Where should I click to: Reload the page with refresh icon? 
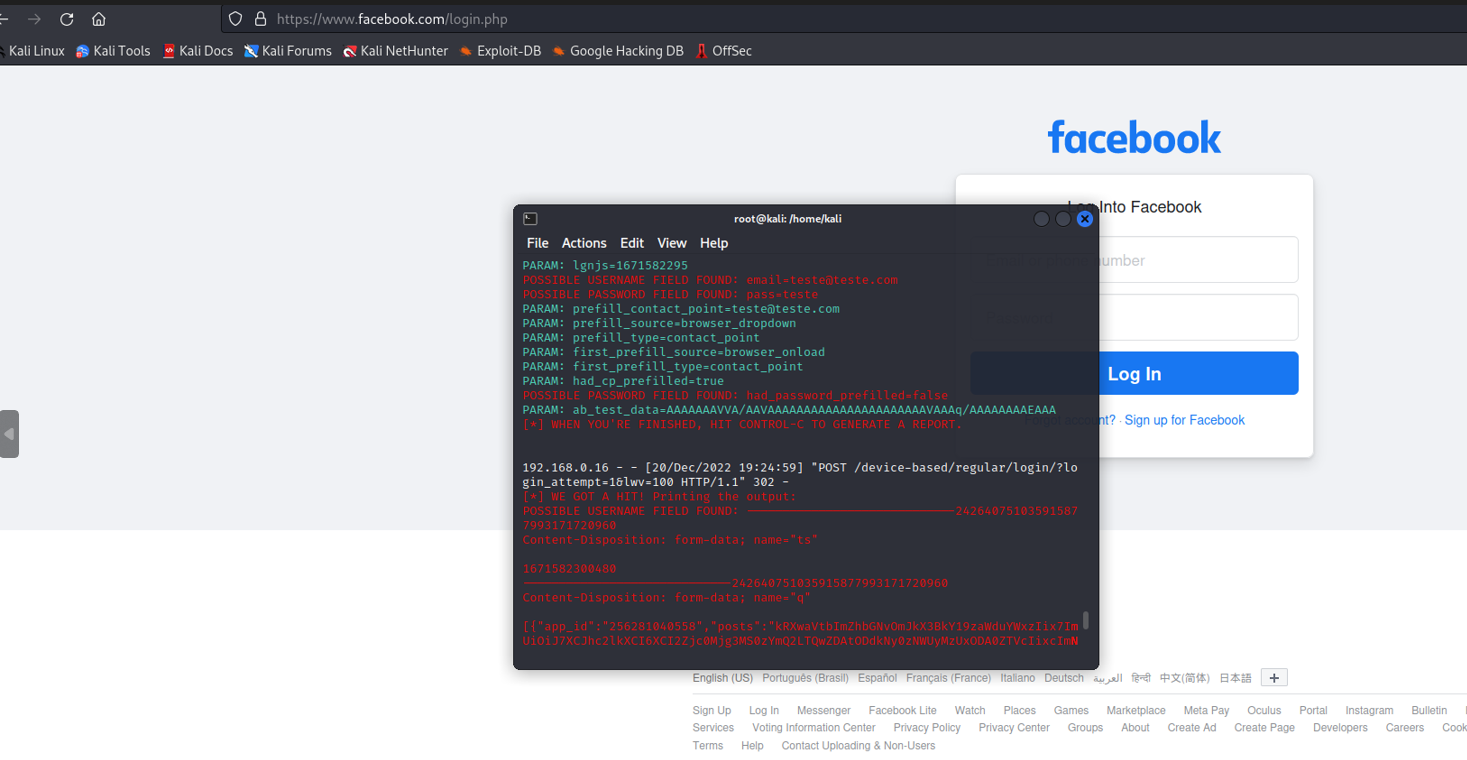[67, 19]
